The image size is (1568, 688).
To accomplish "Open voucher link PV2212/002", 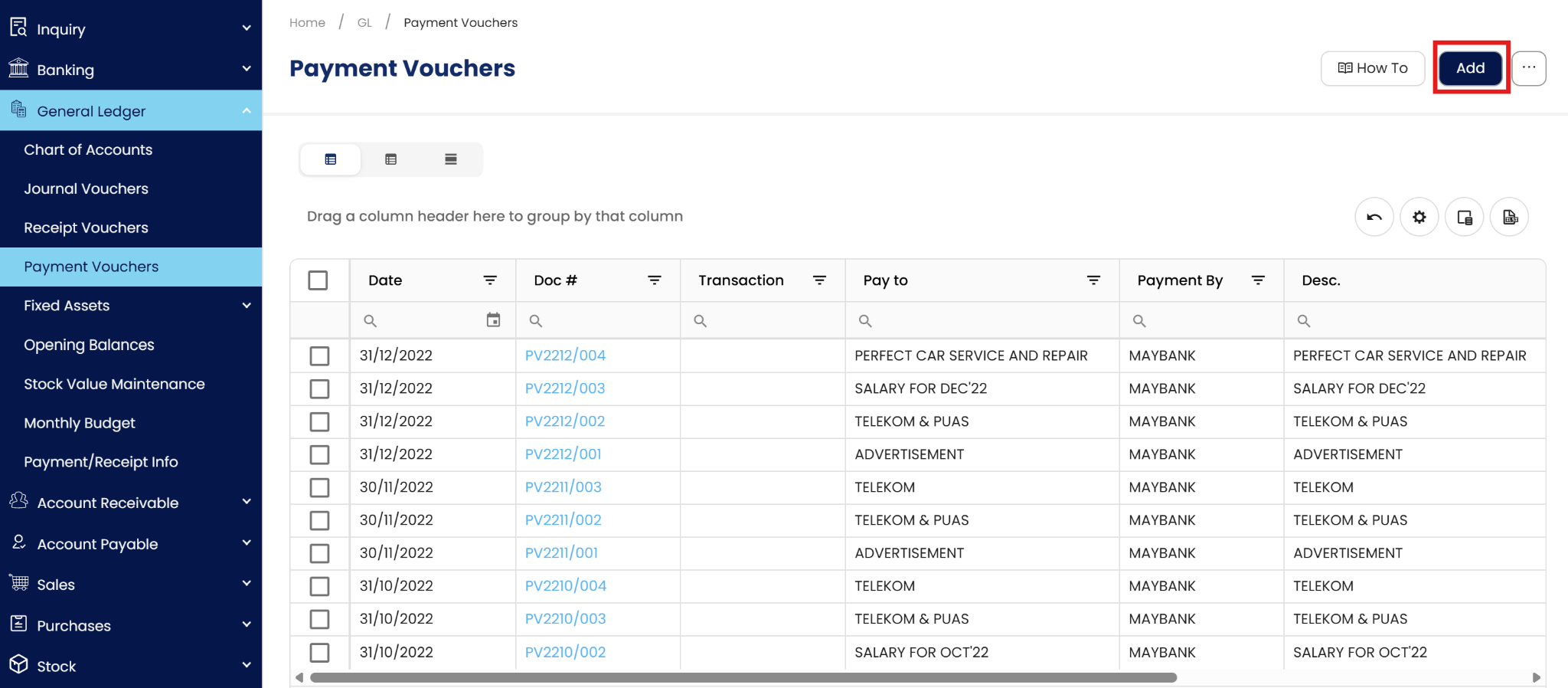I will tap(565, 421).
